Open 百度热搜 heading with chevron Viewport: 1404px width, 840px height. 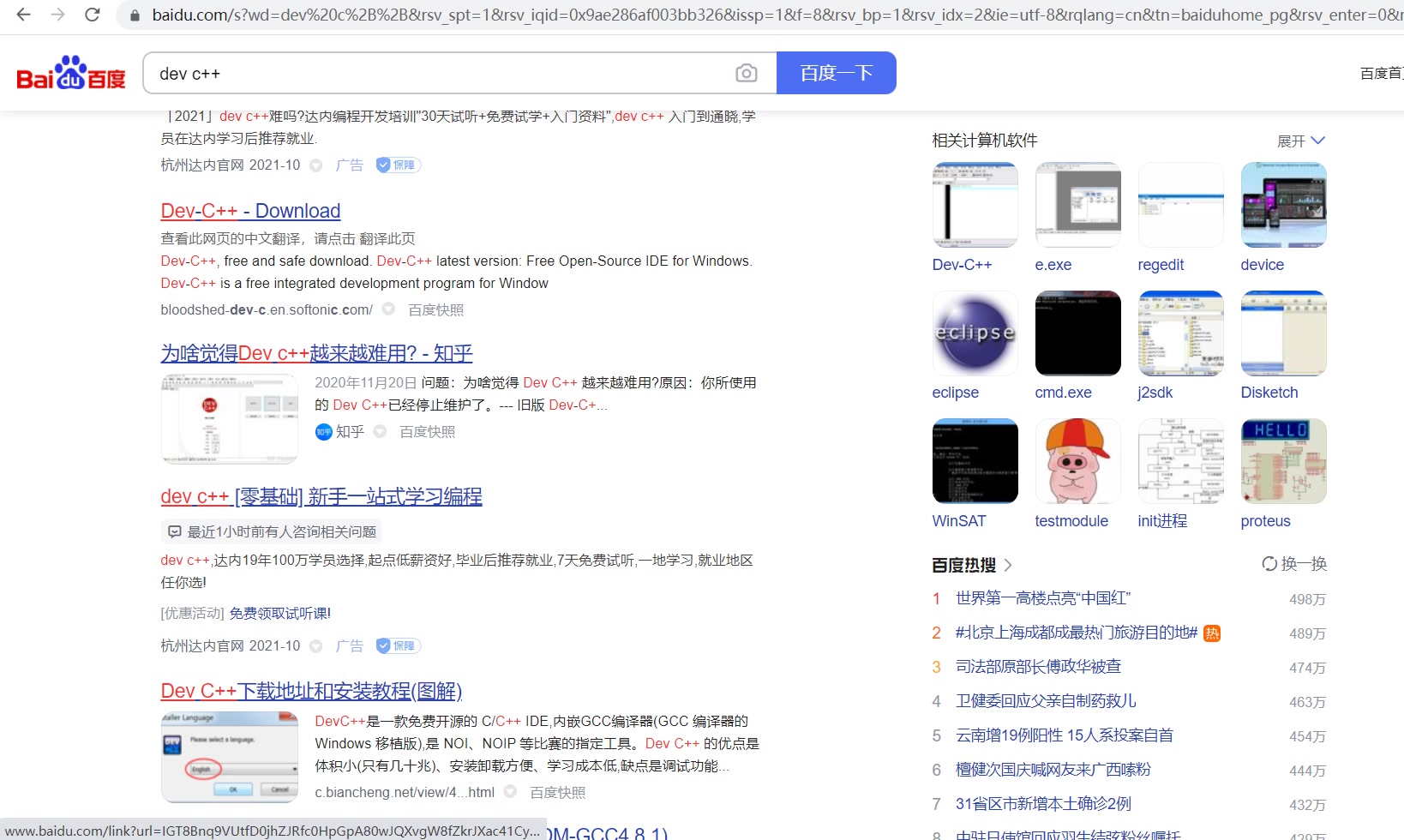(972, 565)
